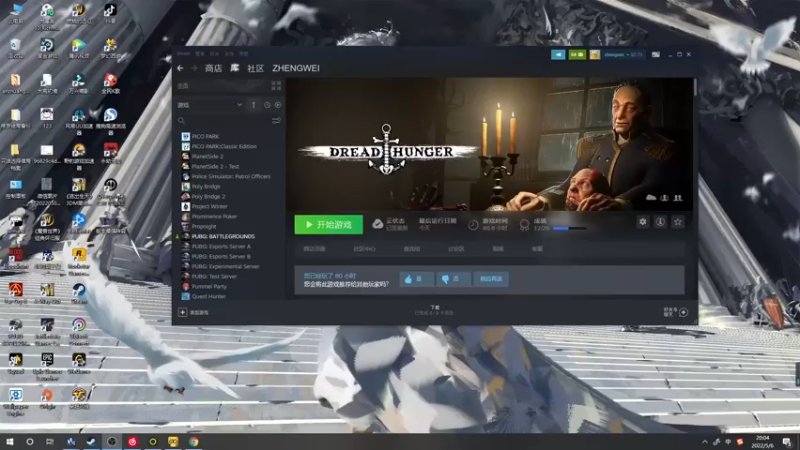
Task: Click the 稍后再说 later button
Action: coord(491,279)
